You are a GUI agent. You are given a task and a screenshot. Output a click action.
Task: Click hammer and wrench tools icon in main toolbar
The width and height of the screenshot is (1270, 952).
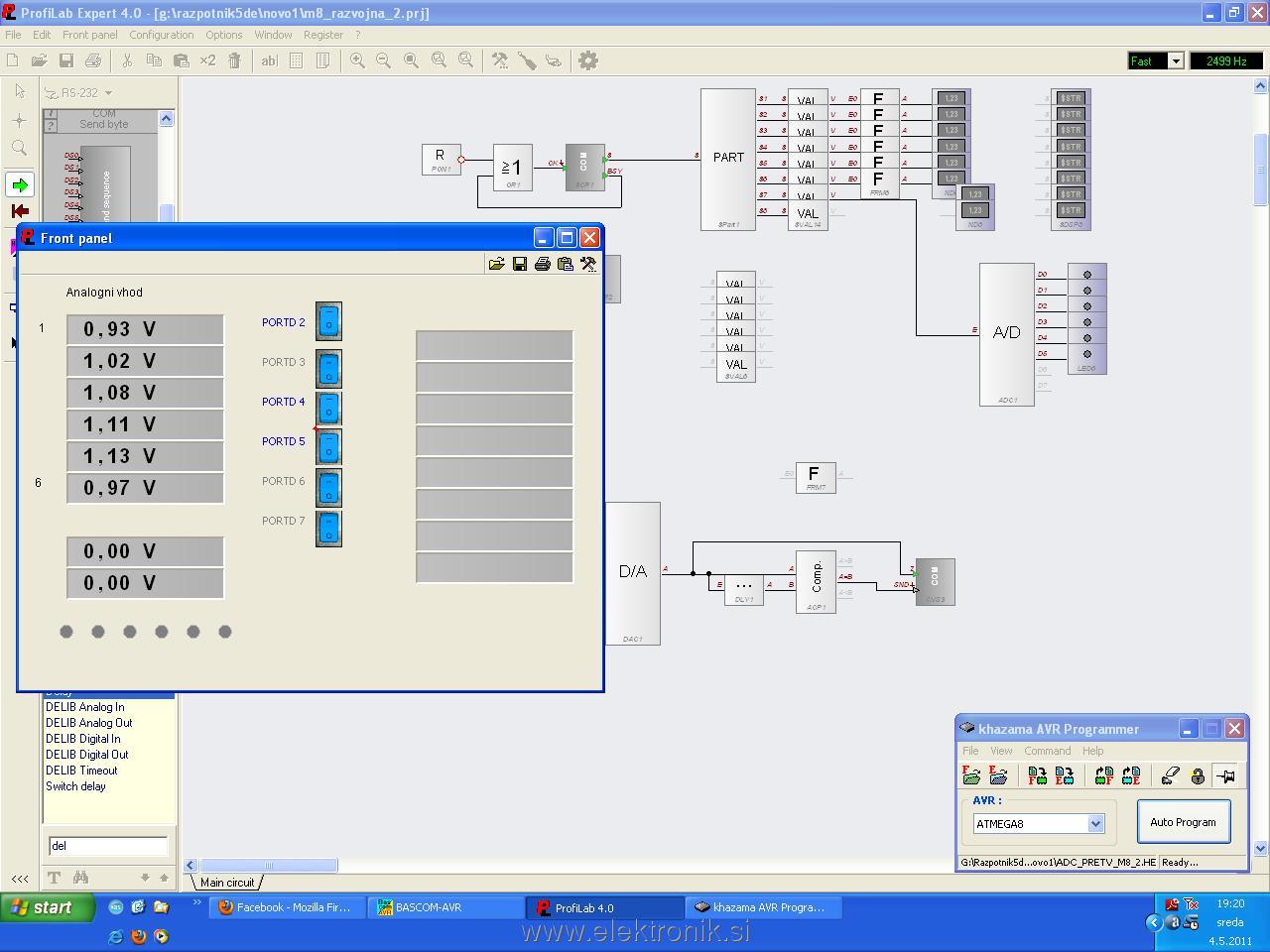pyautogui.click(x=500, y=60)
